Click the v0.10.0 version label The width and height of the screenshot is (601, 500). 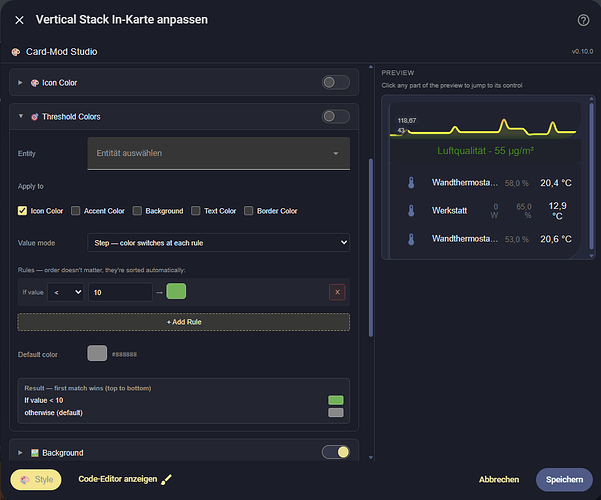tap(582, 51)
